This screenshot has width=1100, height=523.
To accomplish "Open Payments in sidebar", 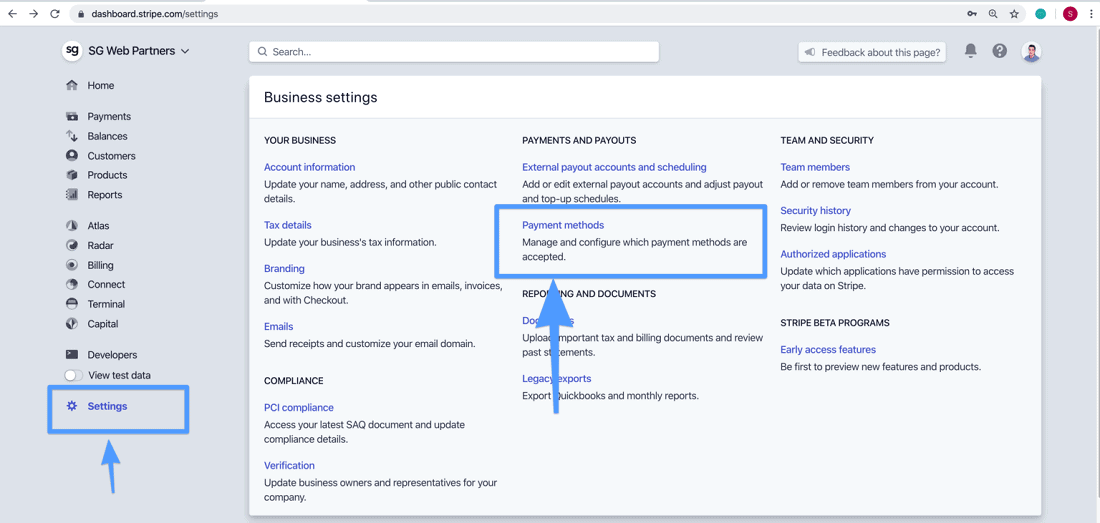I will (x=109, y=116).
